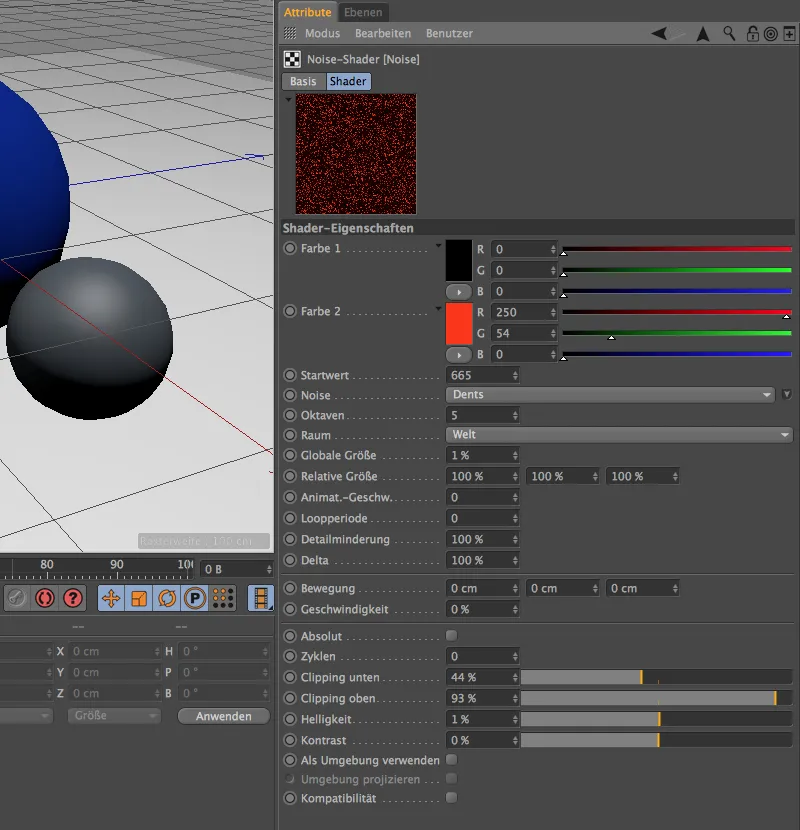Click the Oktaven stepper arrows
The image size is (800, 830).
coord(515,416)
